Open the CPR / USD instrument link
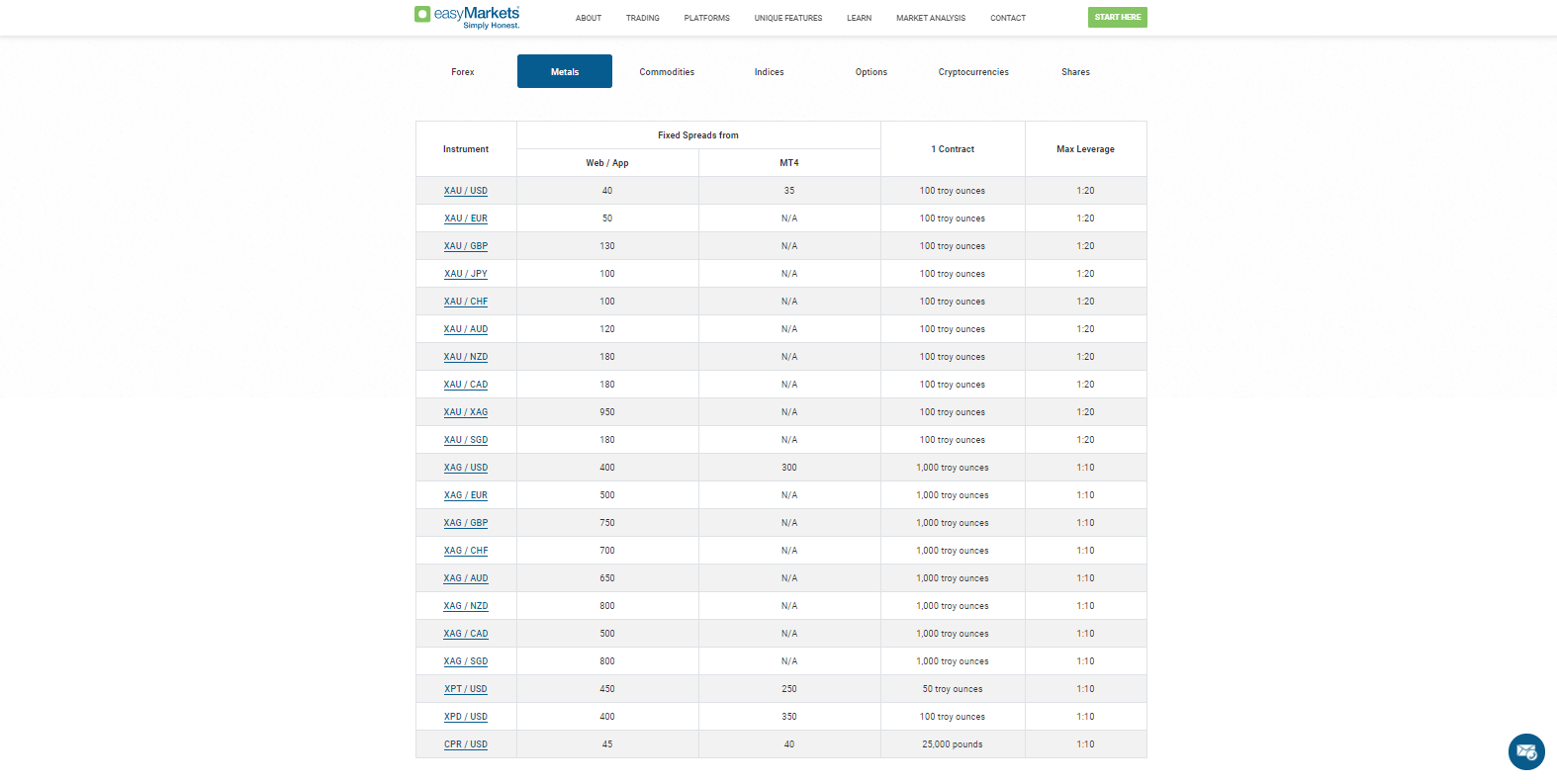1557x784 pixels. [x=466, y=744]
